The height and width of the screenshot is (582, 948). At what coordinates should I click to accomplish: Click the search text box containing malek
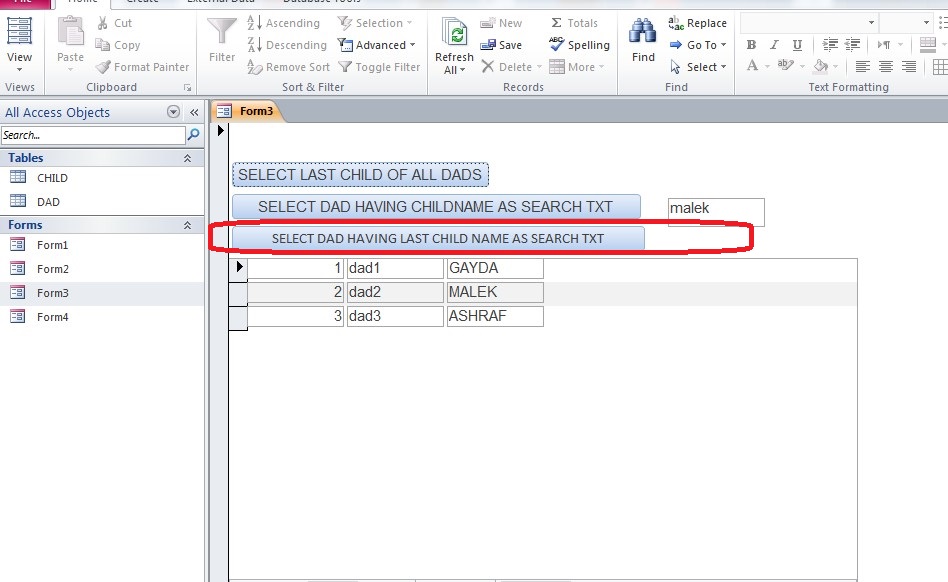point(715,210)
